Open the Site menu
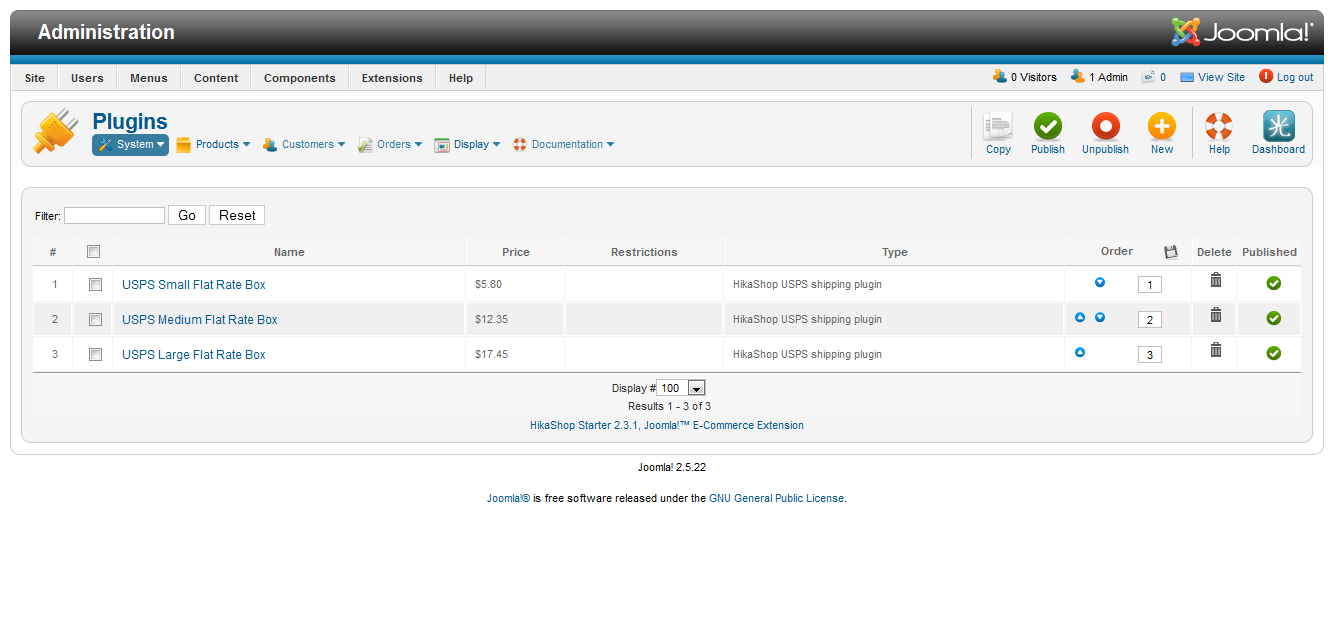1333x636 pixels. pos(35,78)
